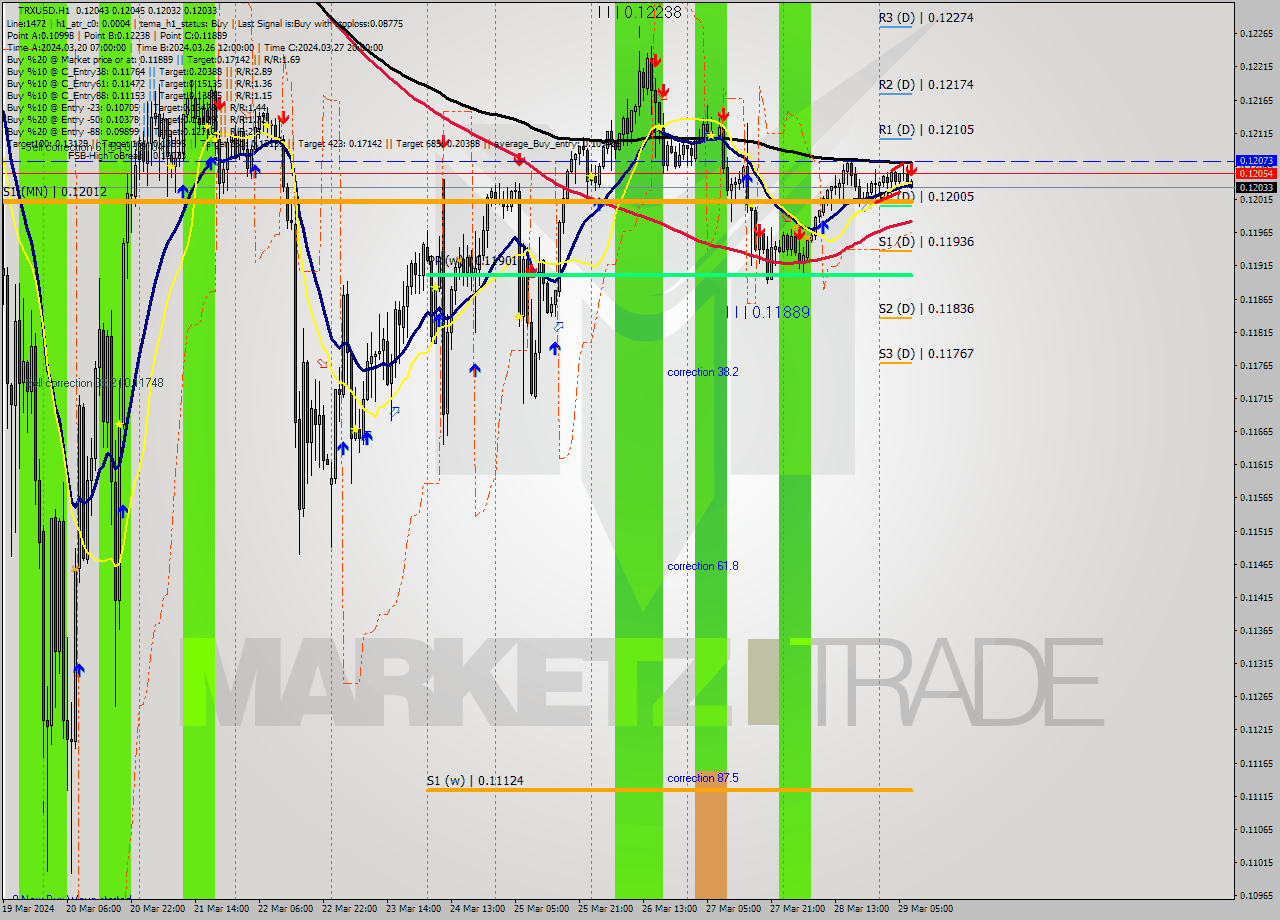This screenshot has height=920, width=1280.
Task: Click 0.11065 on the price axis
Action: (1255, 830)
